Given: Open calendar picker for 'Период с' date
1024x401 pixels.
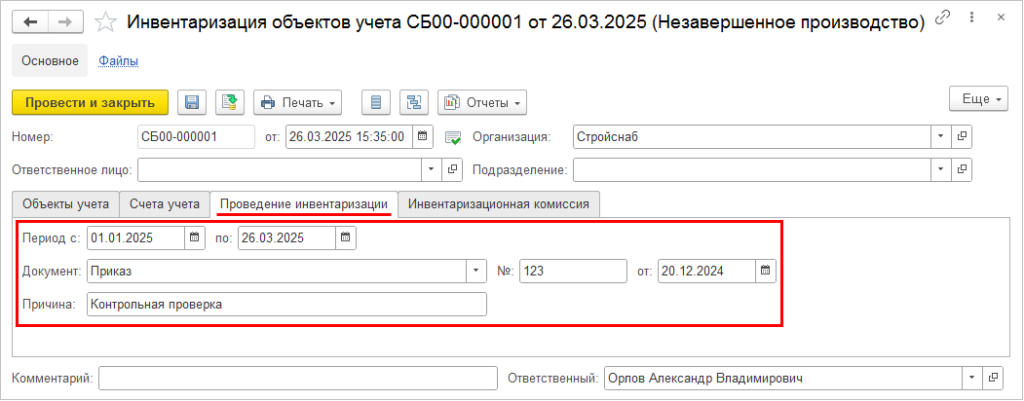Looking at the screenshot, I should pyautogui.click(x=192, y=238).
